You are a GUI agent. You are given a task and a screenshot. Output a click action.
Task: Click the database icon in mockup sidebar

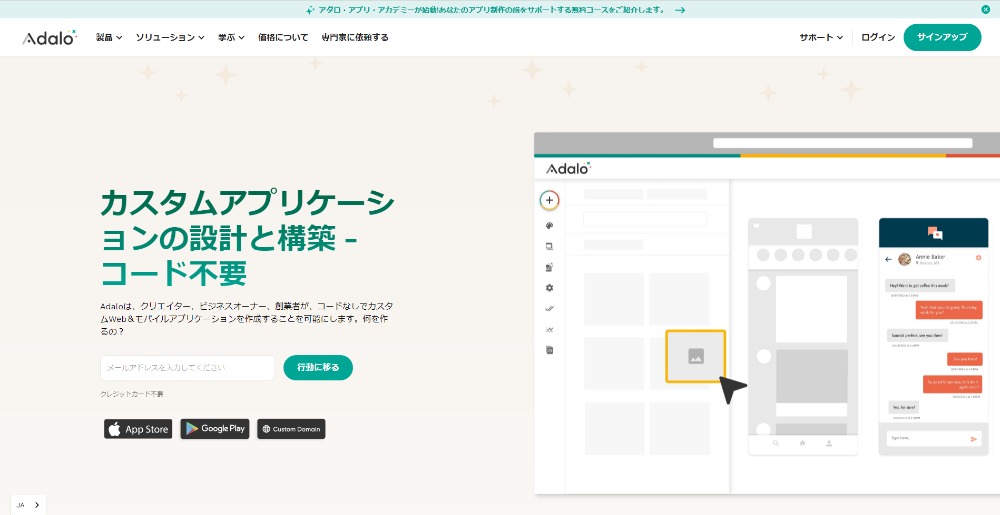pyautogui.click(x=550, y=267)
